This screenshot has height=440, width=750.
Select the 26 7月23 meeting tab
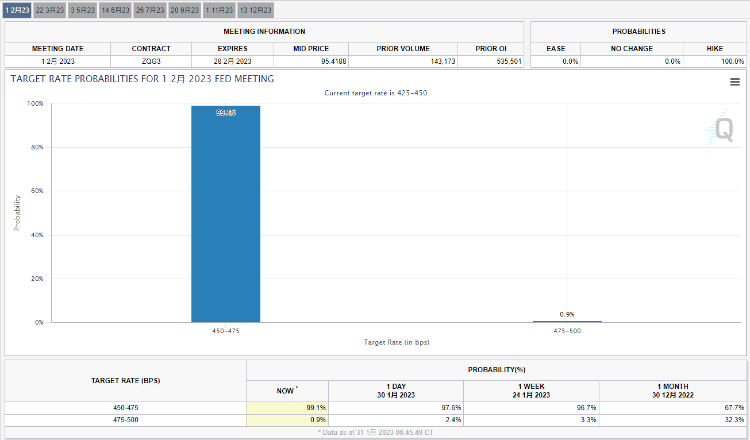(x=150, y=9)
